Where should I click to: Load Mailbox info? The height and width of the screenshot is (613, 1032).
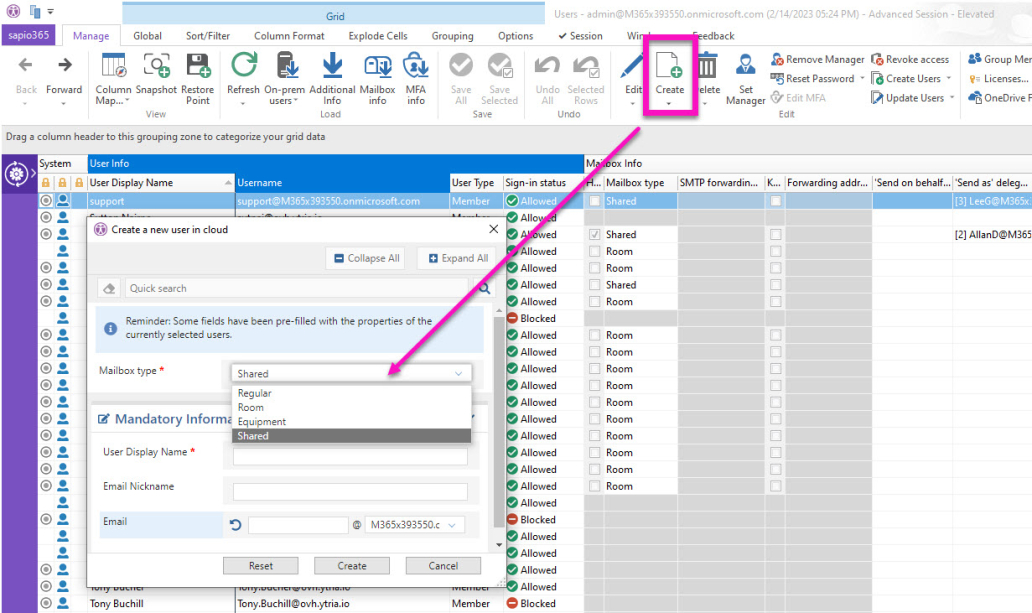tap(377, 78)
